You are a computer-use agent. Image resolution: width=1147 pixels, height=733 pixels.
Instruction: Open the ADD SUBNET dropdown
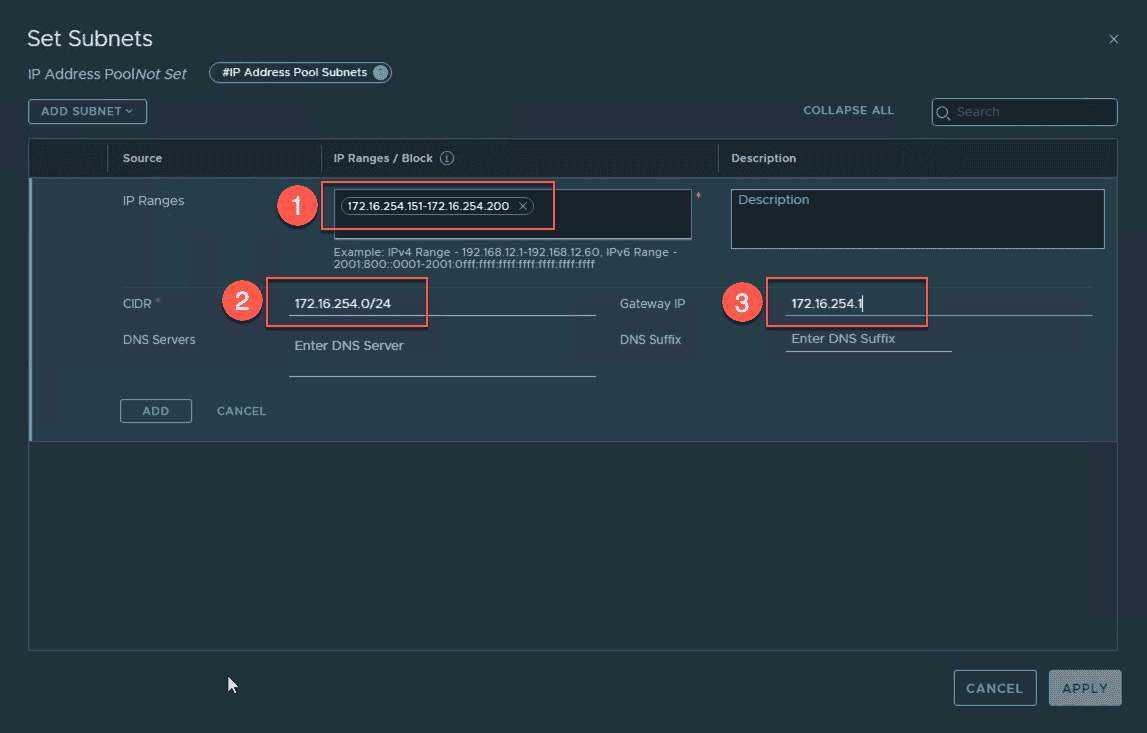click(x=87, y=111)
